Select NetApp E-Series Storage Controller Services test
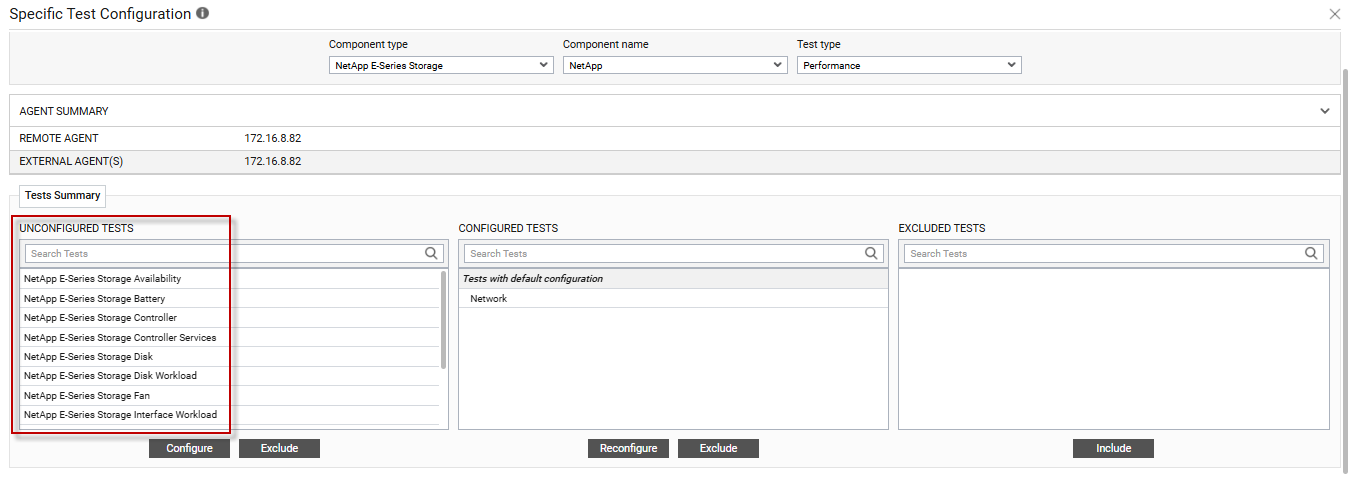This screenshot has width=1350, height=477. pyautogui.click(x=229, y=338)
